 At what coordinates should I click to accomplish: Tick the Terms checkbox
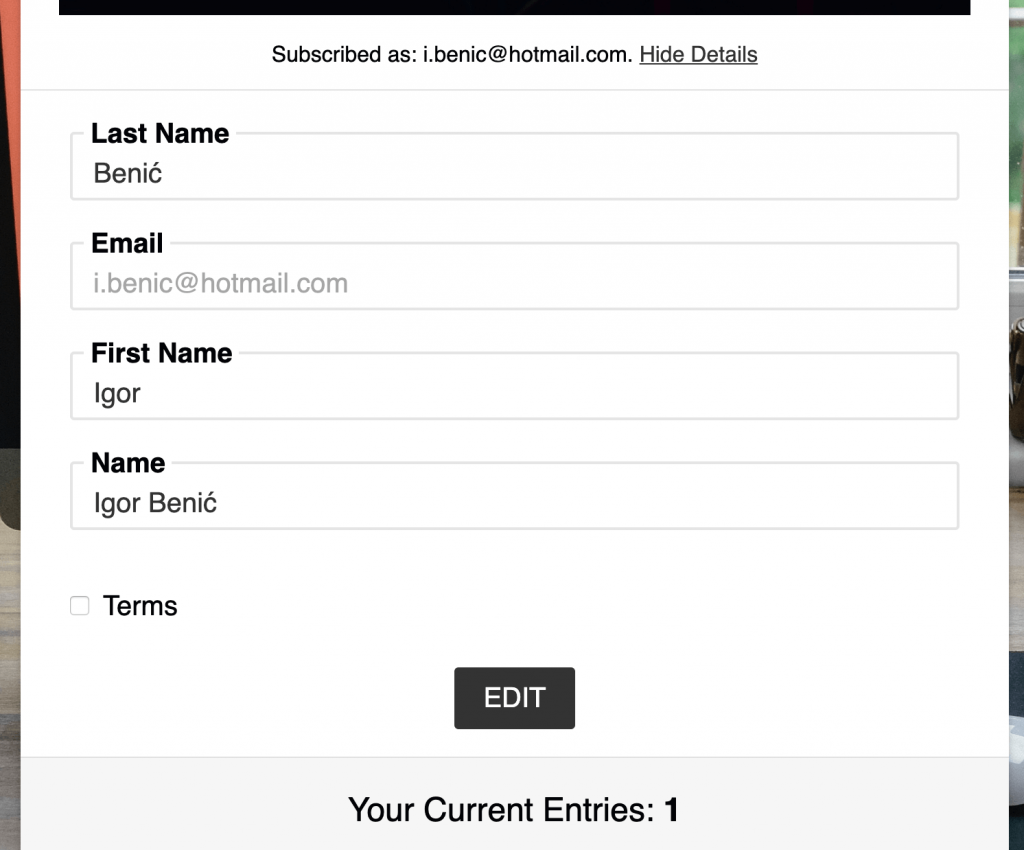[80, 606]
